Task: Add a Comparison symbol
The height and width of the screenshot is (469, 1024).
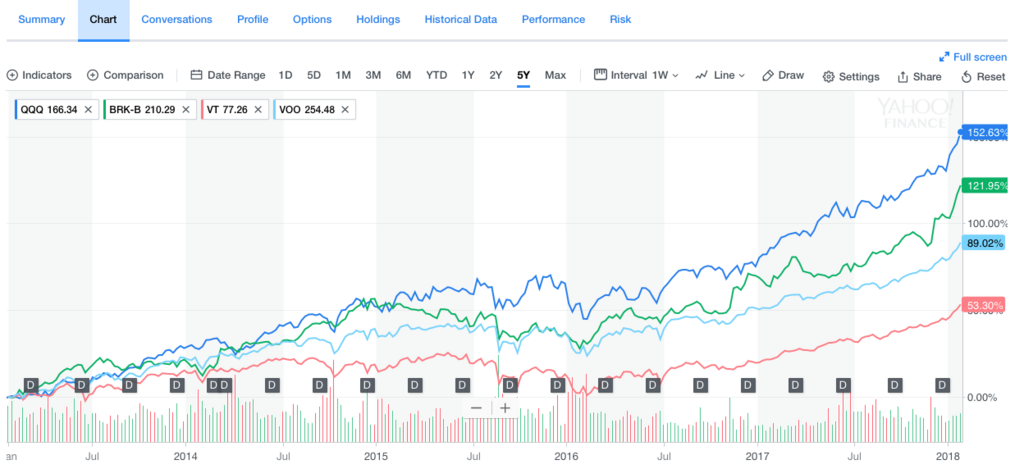Action: coord(125,75)
